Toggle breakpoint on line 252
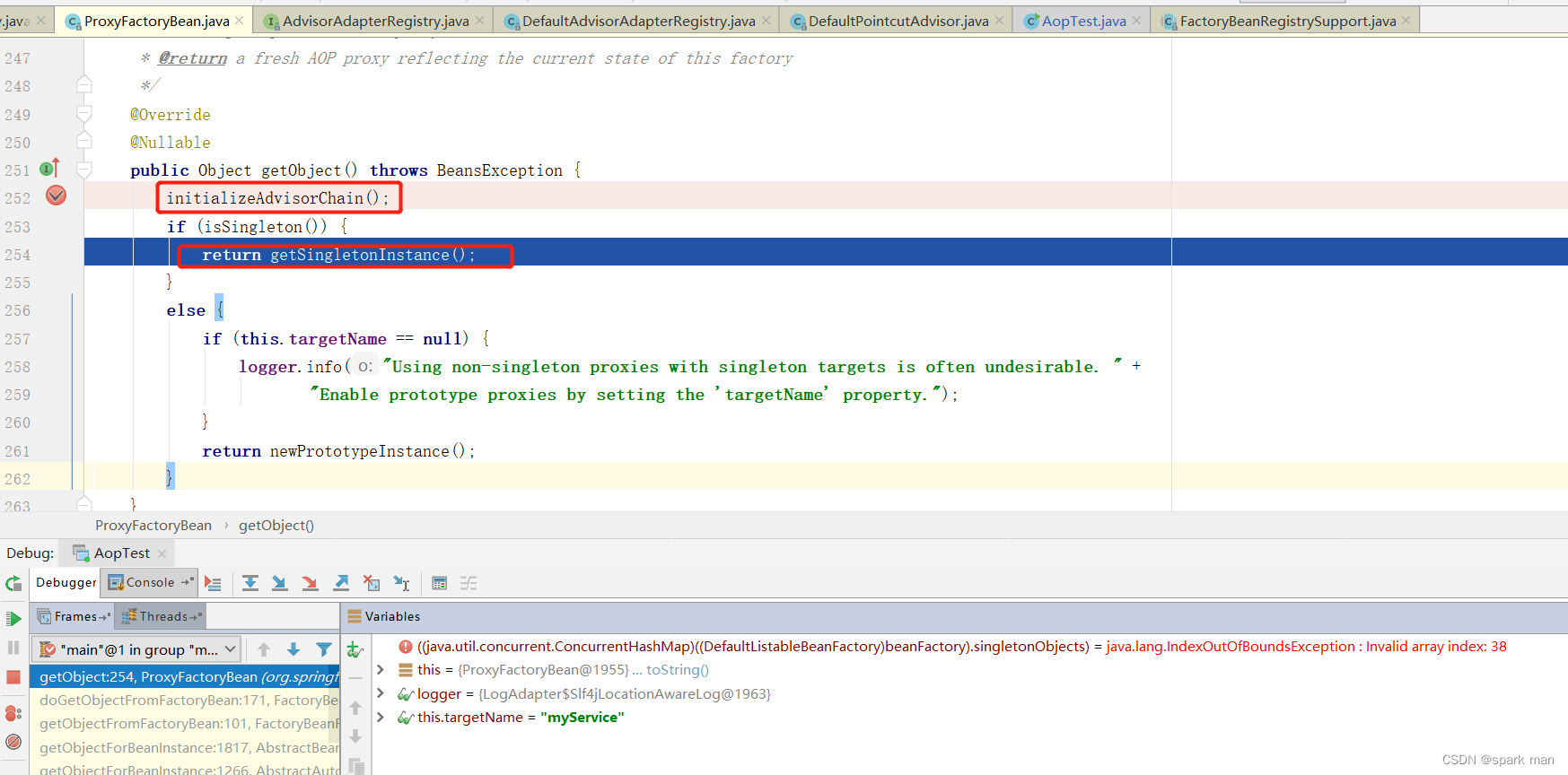The width and height of the screenshot is (1568, 775). click(x=56, y=196)
